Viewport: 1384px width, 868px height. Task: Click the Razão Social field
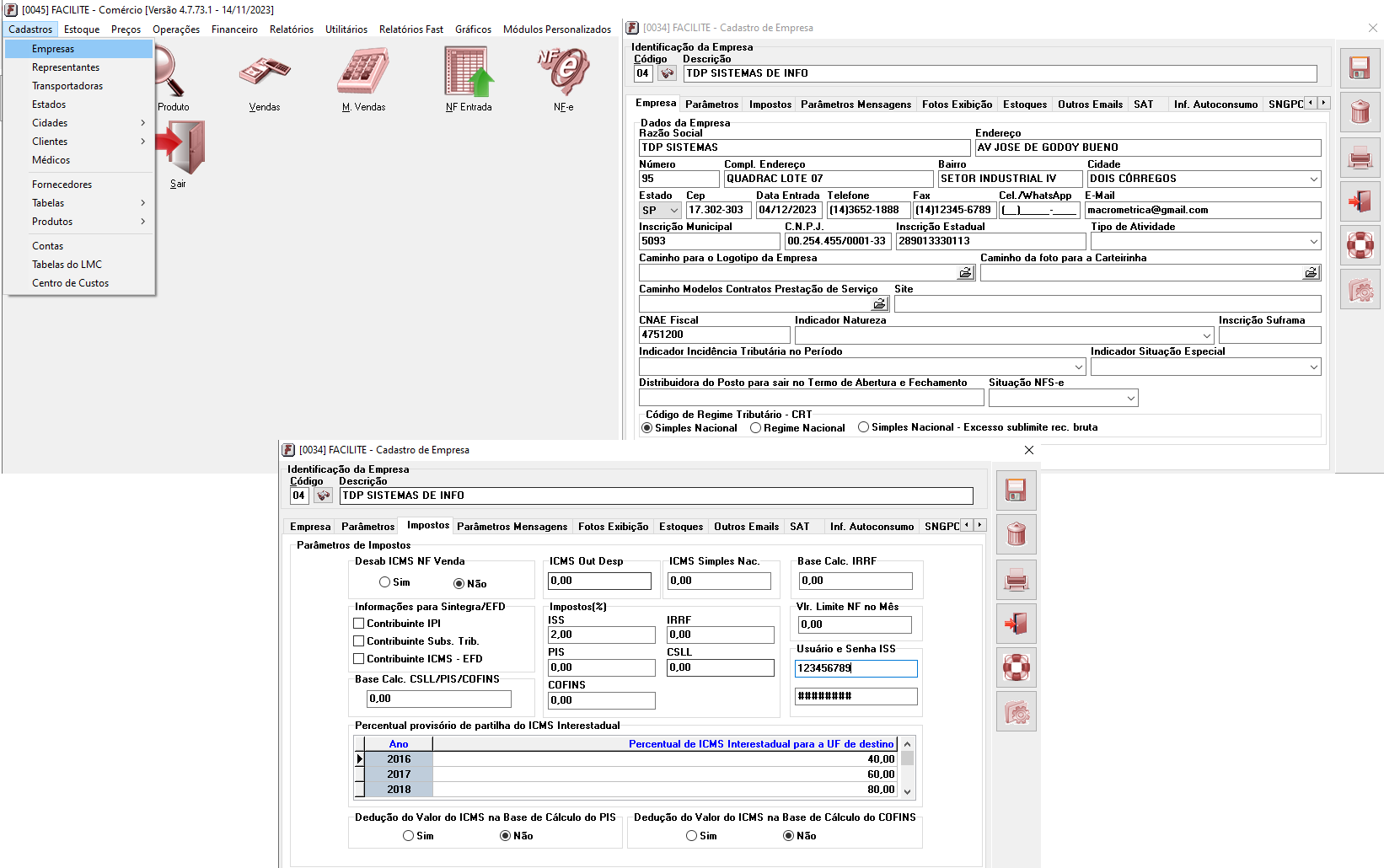(x=804, y=147)
